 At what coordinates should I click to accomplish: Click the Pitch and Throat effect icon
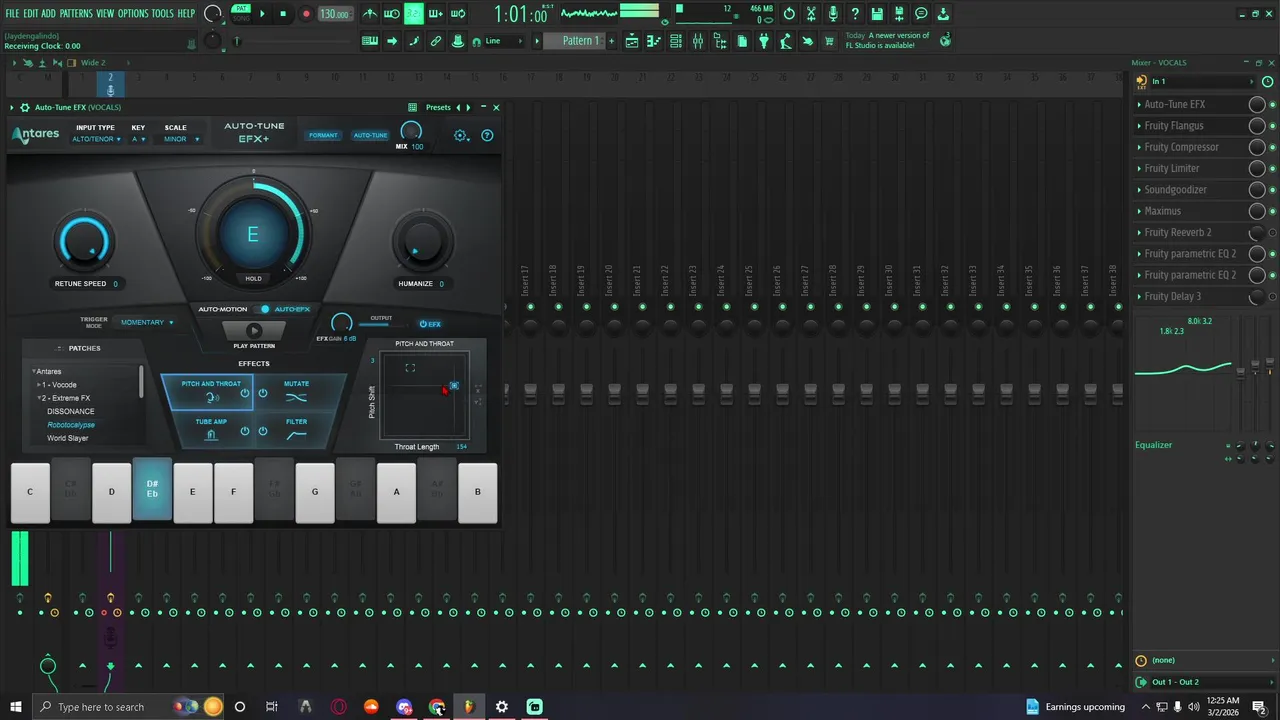pyautogui.click(x=212, y=397)
